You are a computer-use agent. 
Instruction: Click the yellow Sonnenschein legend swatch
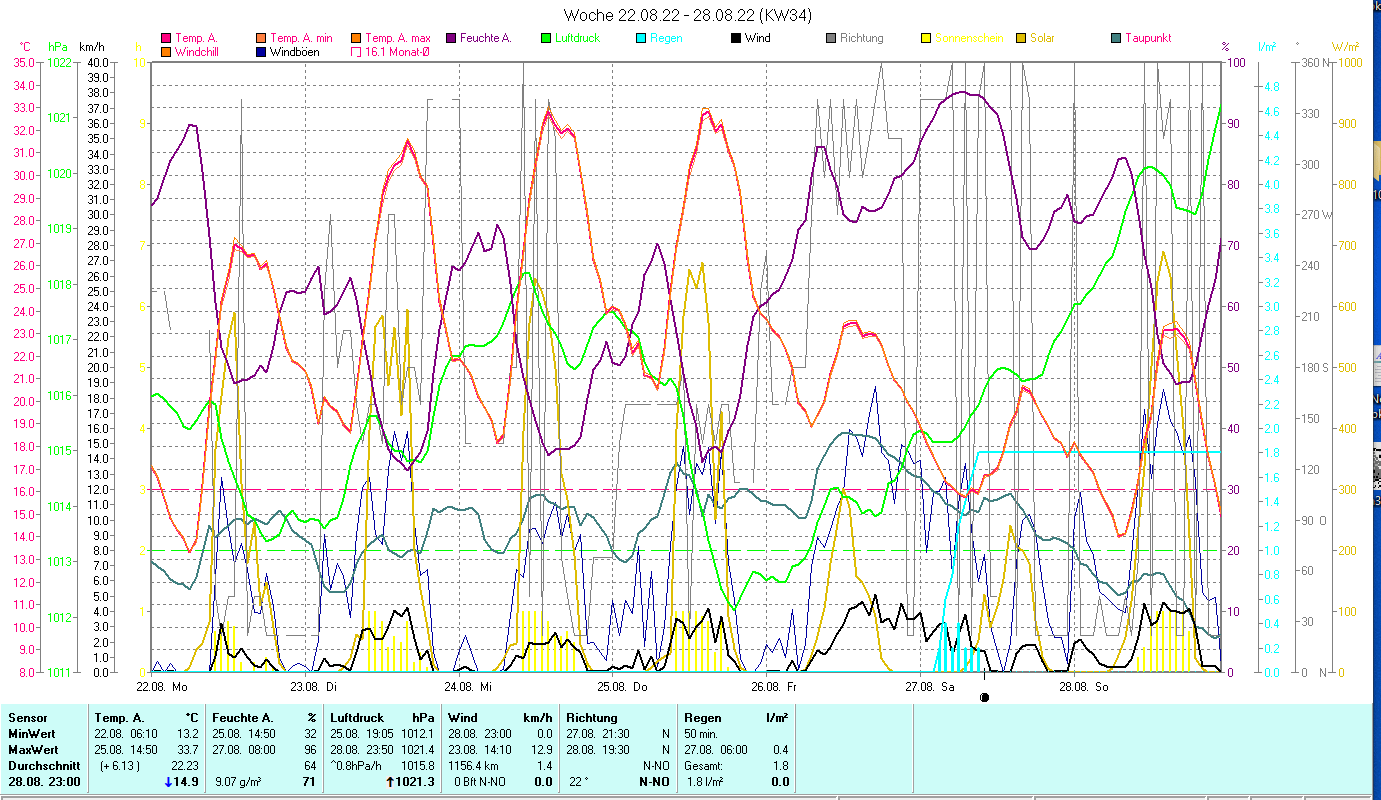tap(926, 38)
